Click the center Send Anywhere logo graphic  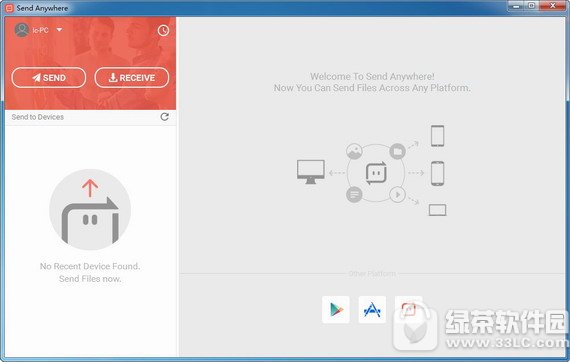click(x=376, y=173)
